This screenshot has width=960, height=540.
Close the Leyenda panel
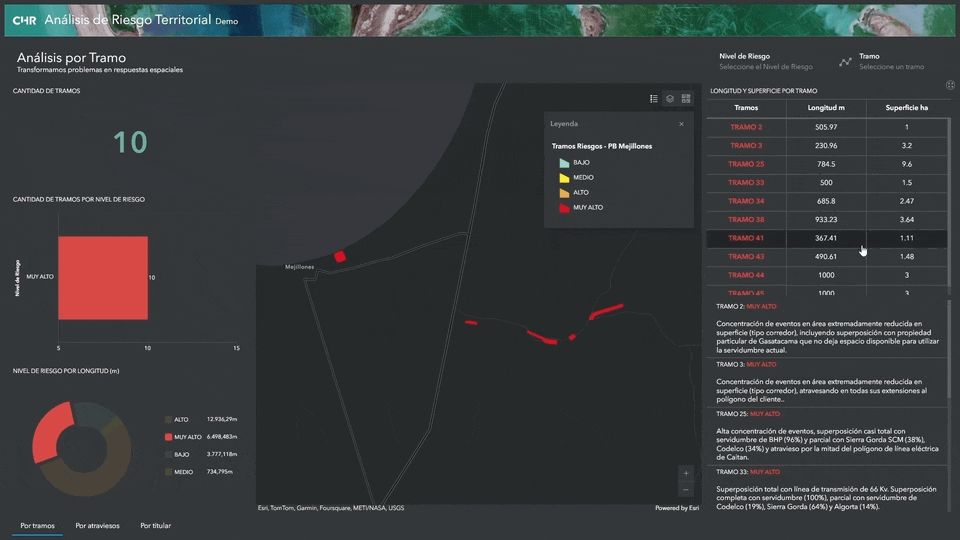coord(681,124)
